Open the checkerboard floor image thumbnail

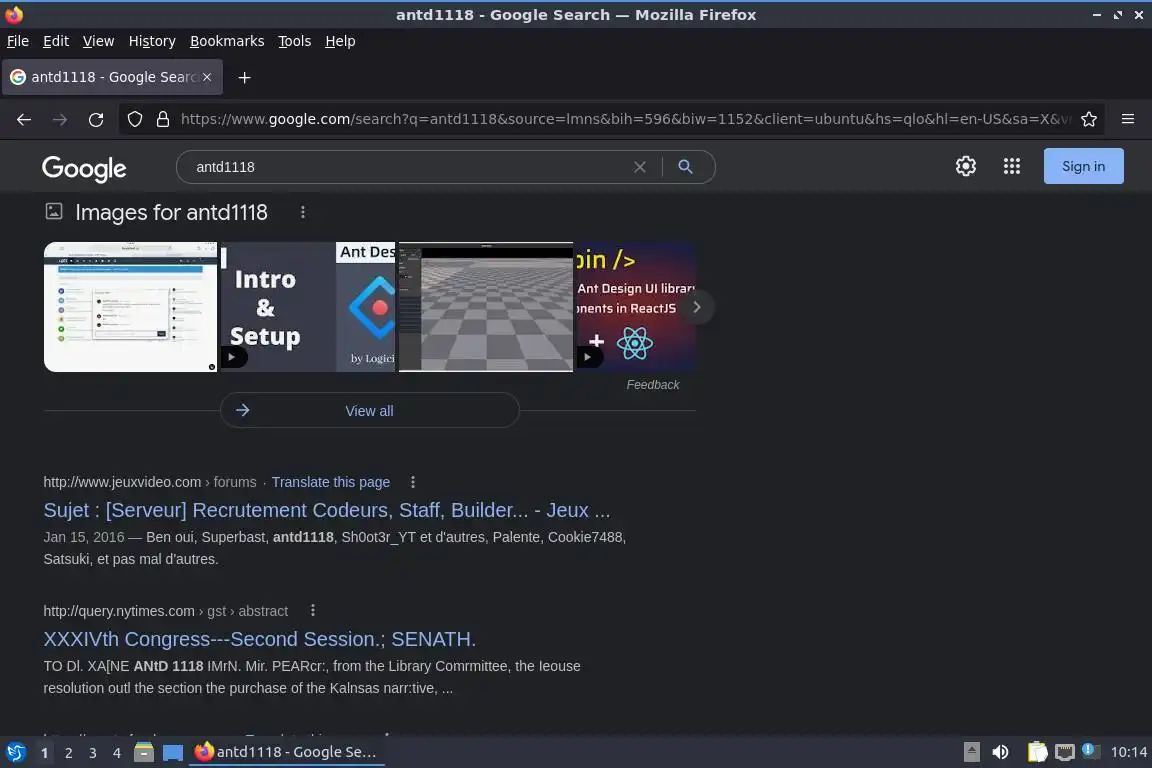click(x=486, y=307)
